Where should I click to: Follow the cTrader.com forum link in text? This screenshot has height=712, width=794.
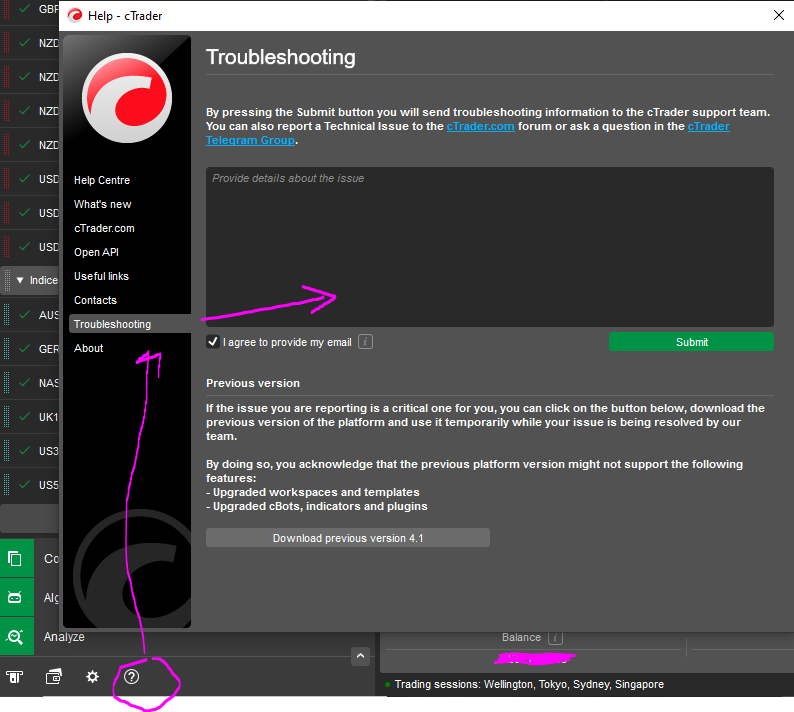pos(480,126)
